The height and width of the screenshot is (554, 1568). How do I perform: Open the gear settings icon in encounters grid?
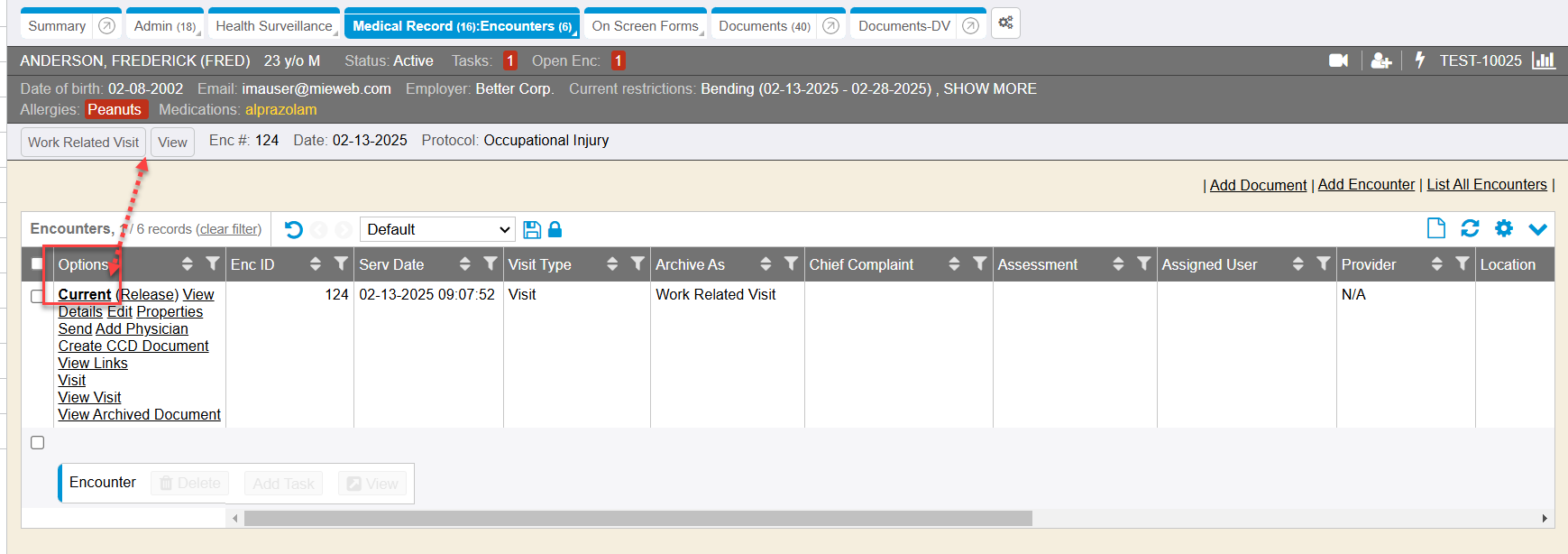pyautogui.click(x=1503, y=229)
